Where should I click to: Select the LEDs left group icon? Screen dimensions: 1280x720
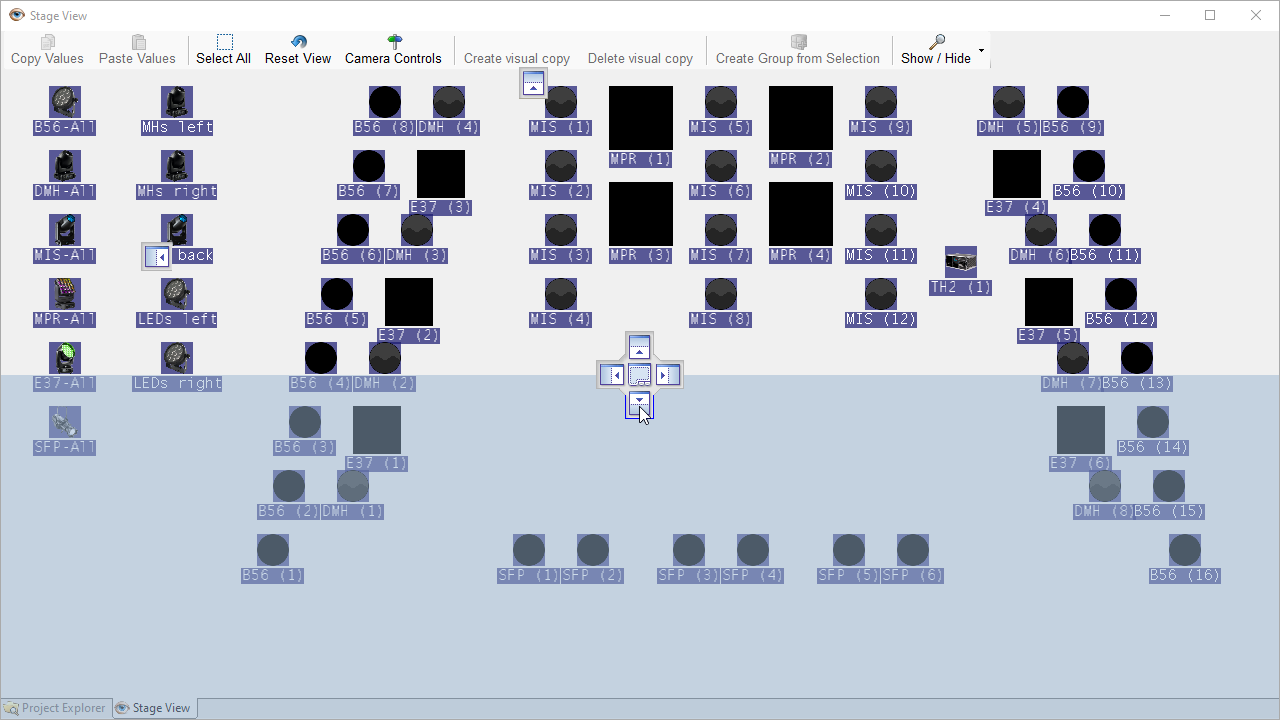click(x=177, y=294)
